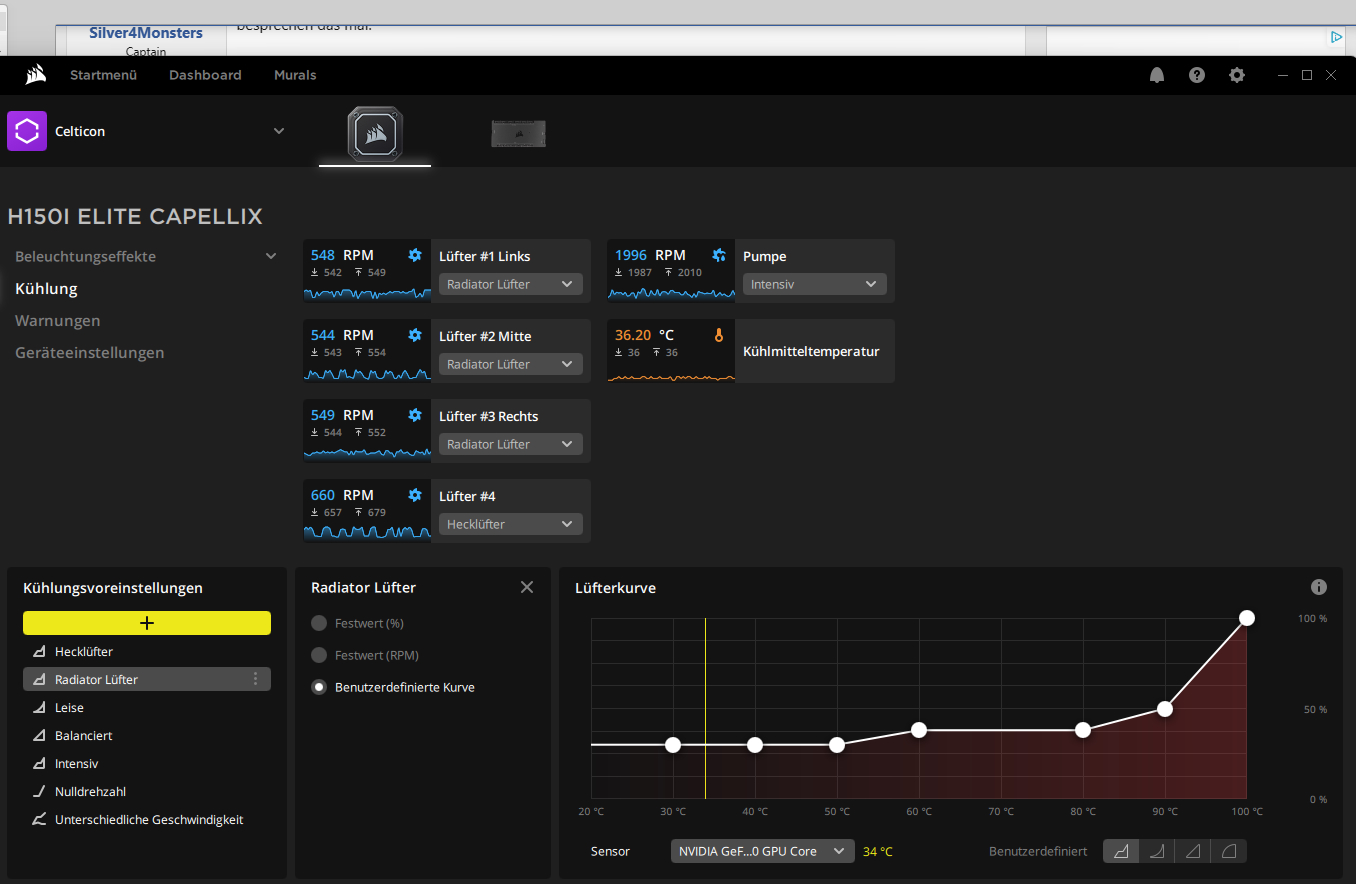The image size is (1356, 884).
Task: Select the Unterschiedliche Geschwindigkeit preset
Action: coord(147,819)
